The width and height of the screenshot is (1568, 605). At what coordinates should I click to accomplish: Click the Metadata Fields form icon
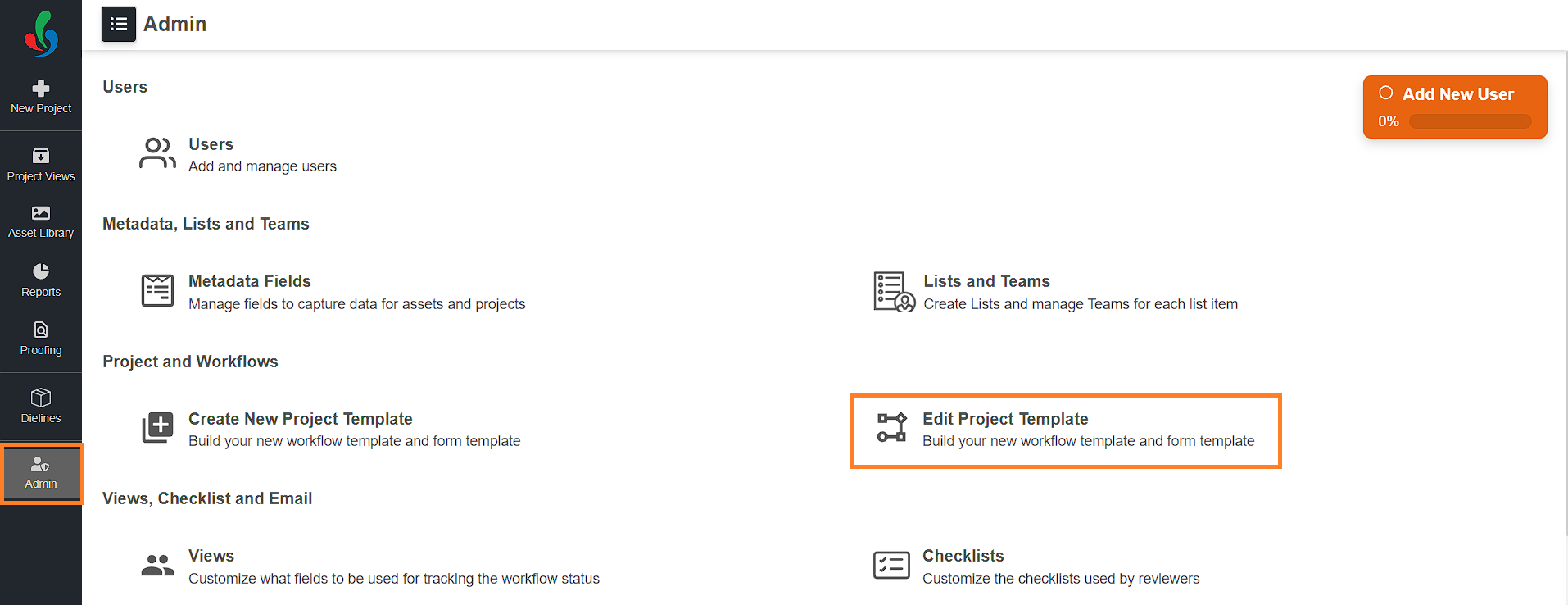[157, 291]
